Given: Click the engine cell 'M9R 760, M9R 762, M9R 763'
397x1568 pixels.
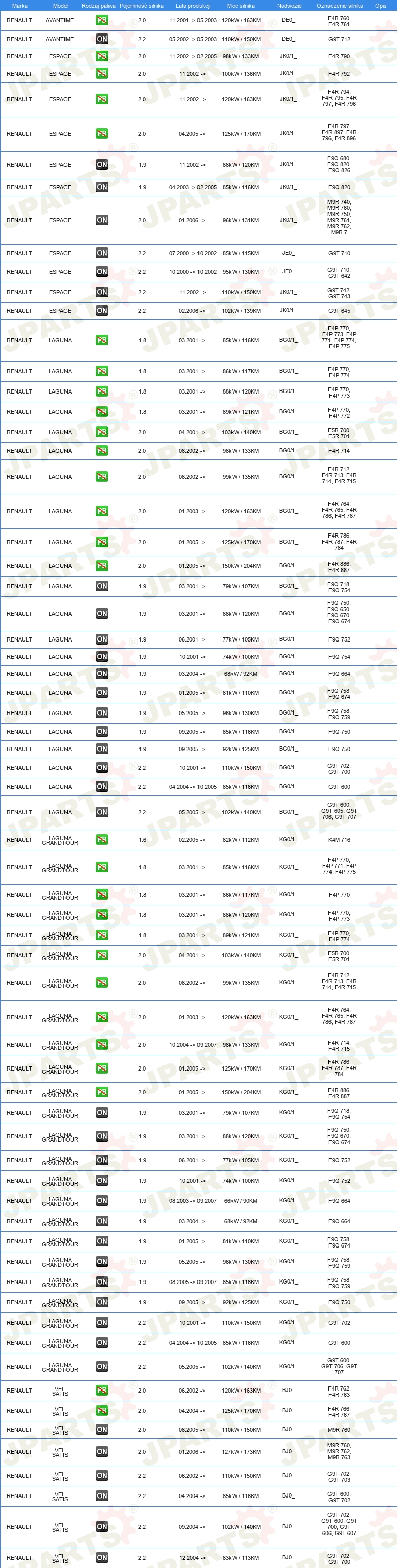Looking at the screenshot, I should click(339, 1452).
